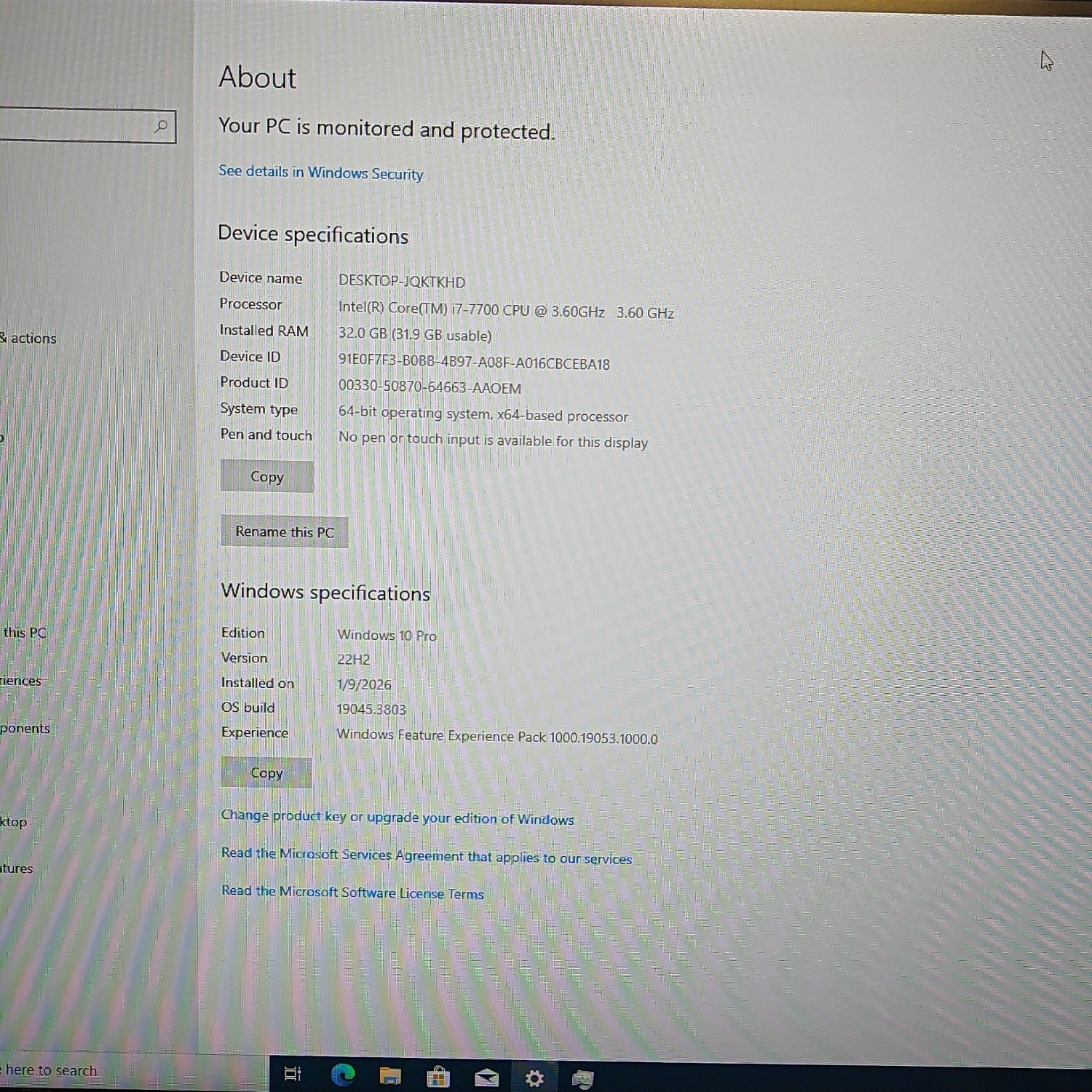Click the edition value Windows 10 Pro
1092x1092 pixels.
tap(387, 635)
